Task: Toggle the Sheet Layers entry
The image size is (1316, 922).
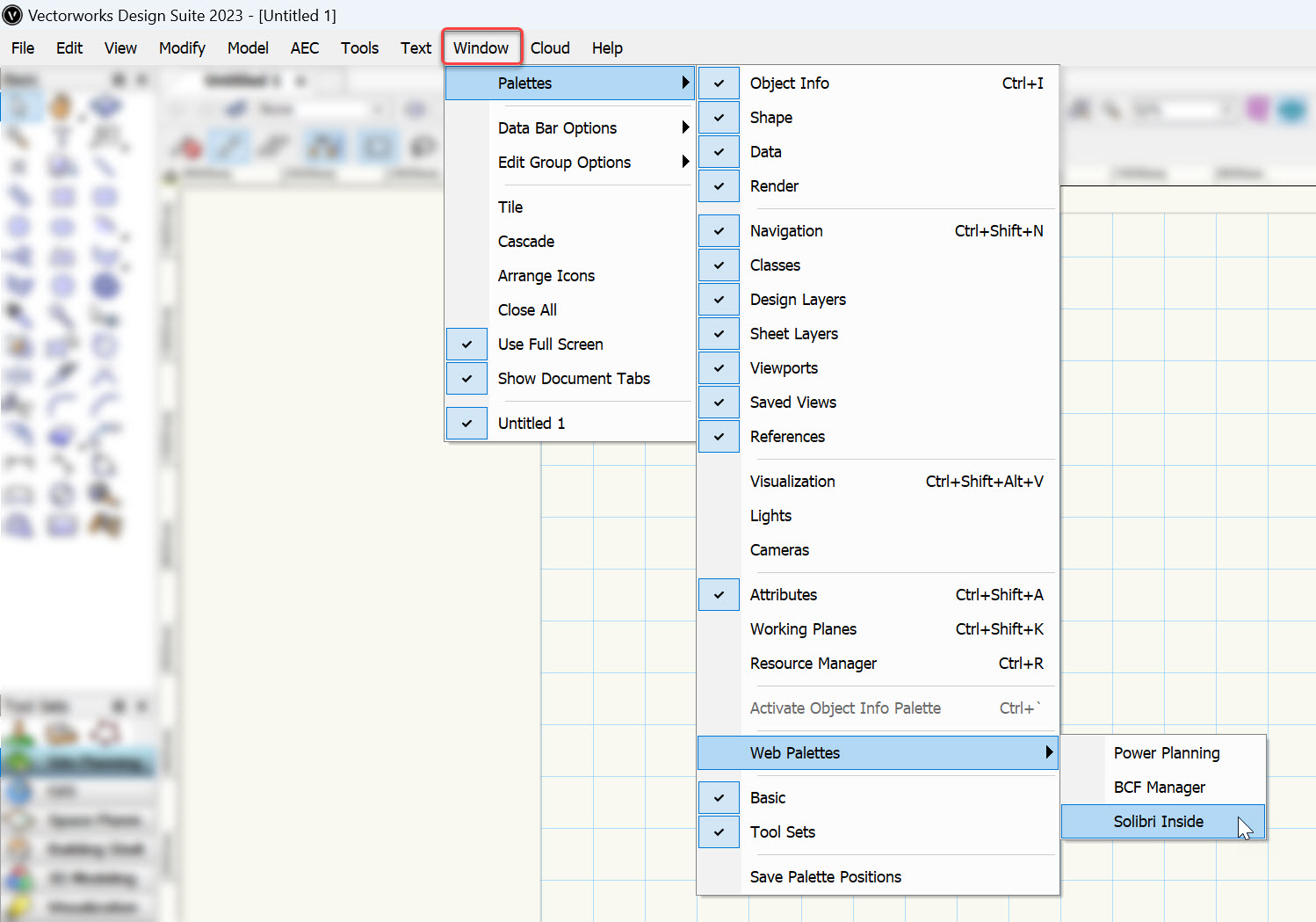Action: [879, 334]
